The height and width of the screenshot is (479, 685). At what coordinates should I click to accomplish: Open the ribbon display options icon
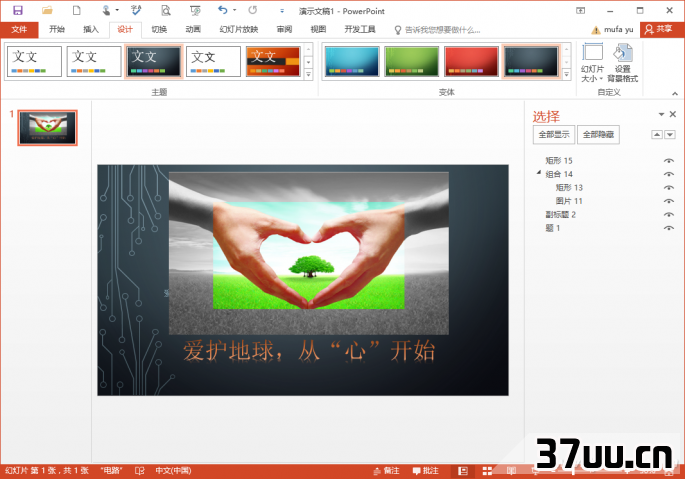pyautogui.click(x=581, y=10)
